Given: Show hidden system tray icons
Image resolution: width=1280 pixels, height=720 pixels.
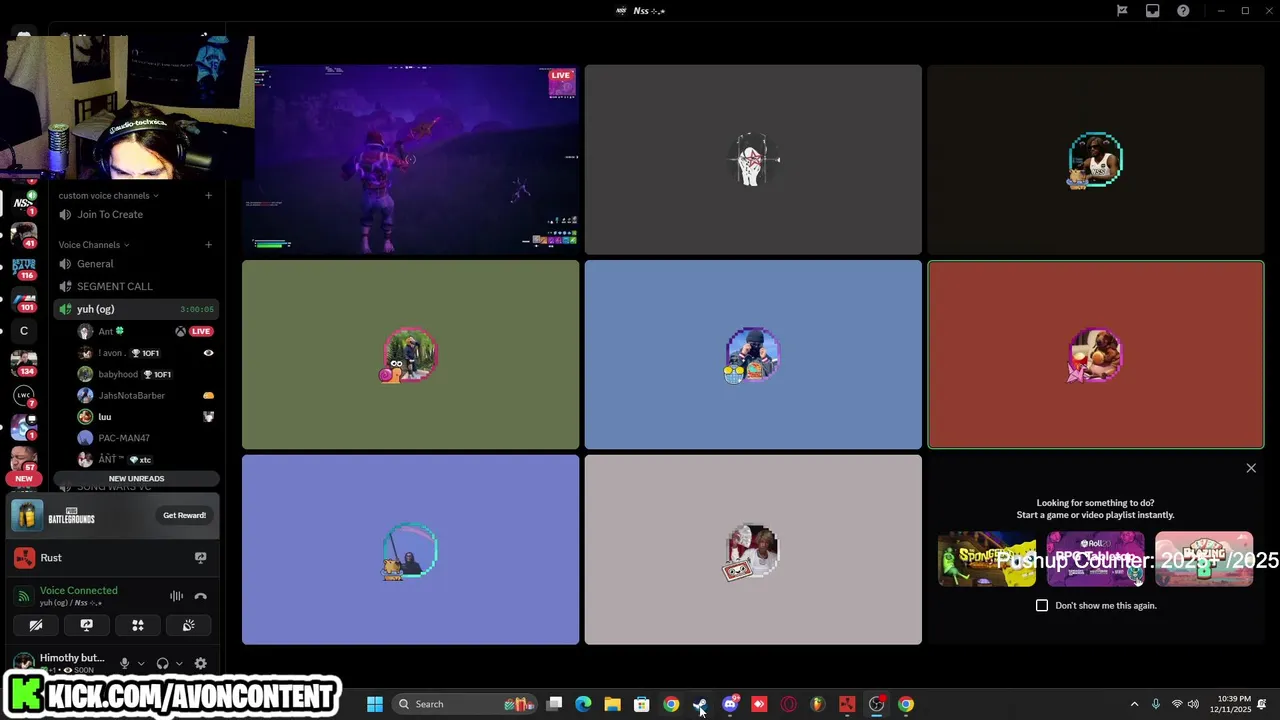Looking at the screenshot, I should click(1134, 704).
